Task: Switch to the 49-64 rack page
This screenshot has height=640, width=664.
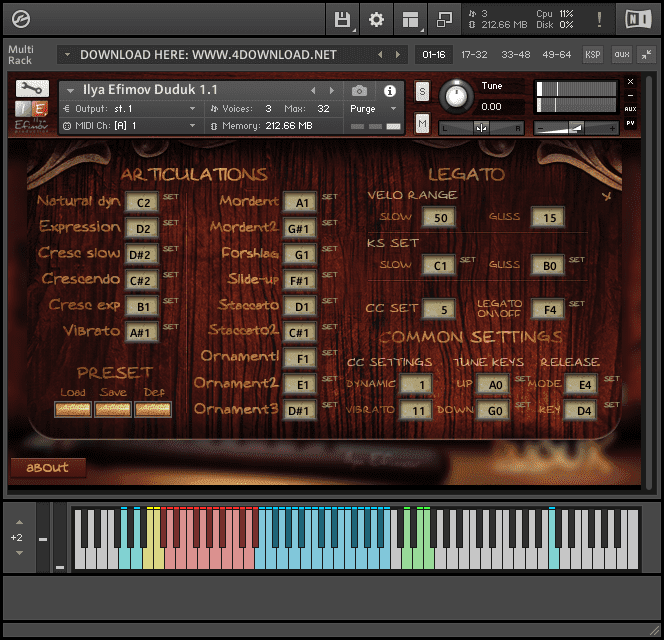Action: click(556, 55)
